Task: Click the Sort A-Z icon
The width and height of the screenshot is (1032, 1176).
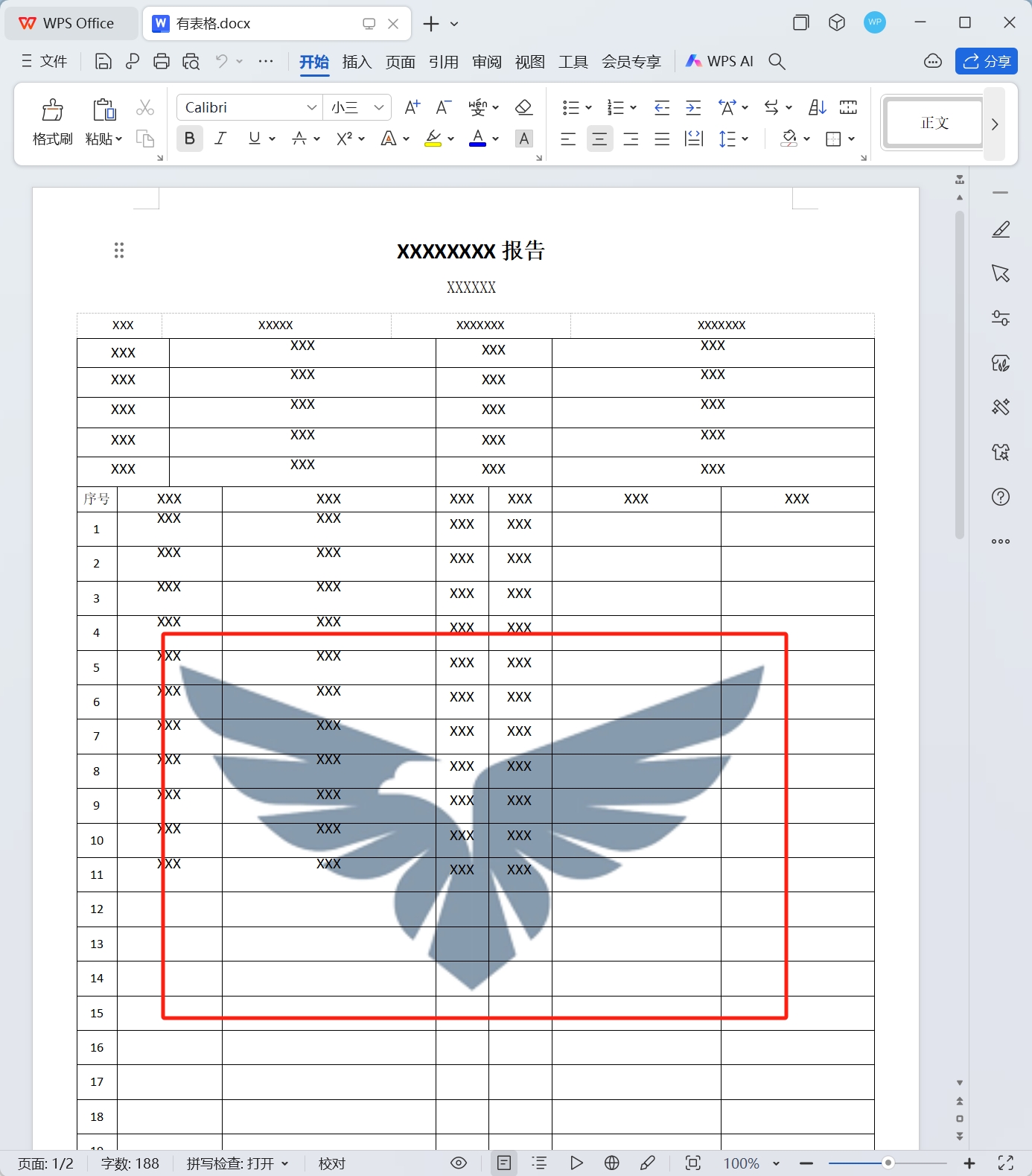Action: (818, 108)
